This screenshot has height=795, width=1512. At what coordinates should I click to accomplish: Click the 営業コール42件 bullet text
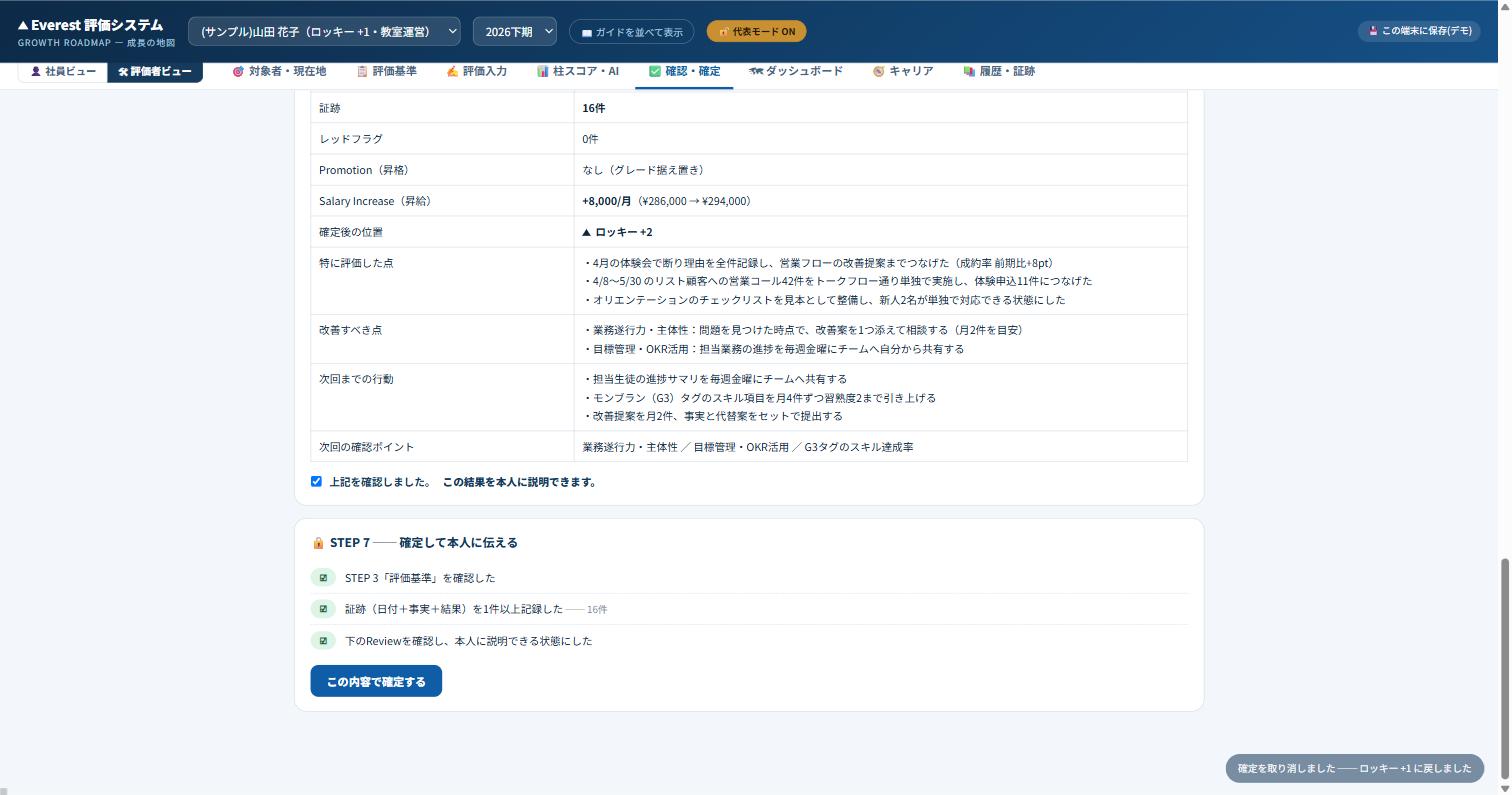click(x=837, y=281)
